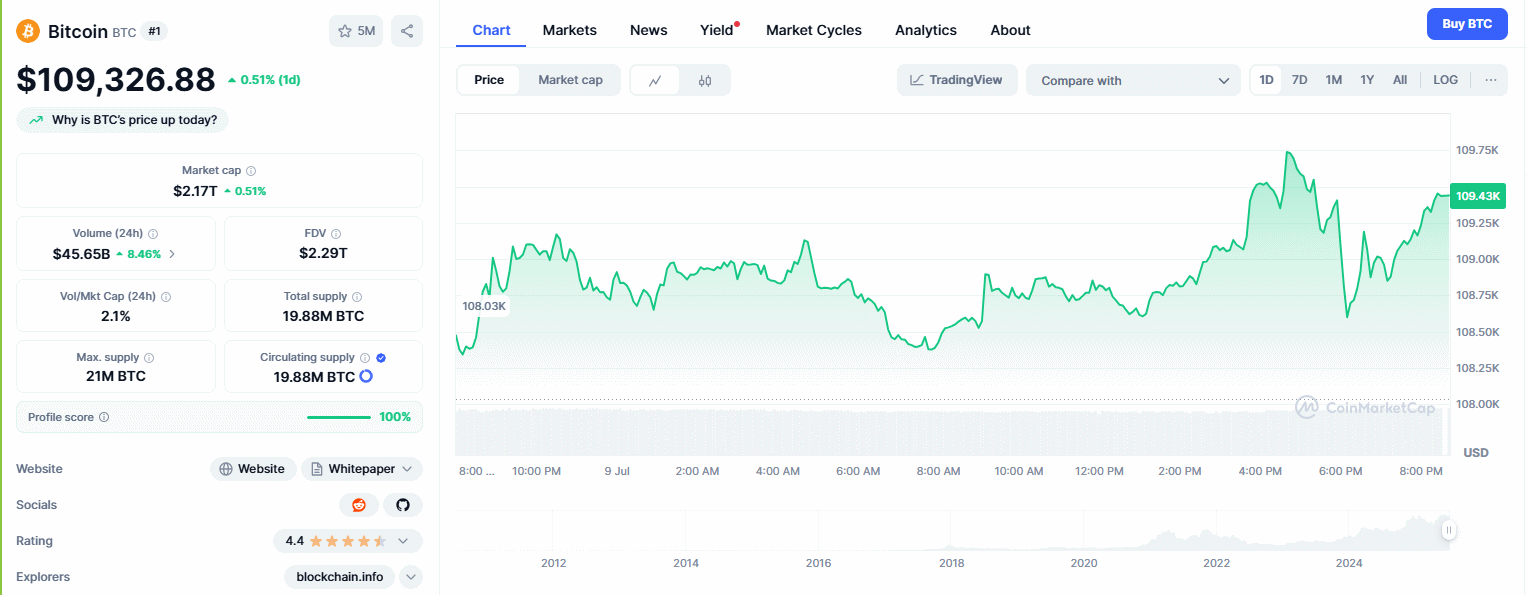Image resolution: width=1527 pixels, height=595 pixels.
Task: Switch to line chart view icon
Action: point(655,81)
